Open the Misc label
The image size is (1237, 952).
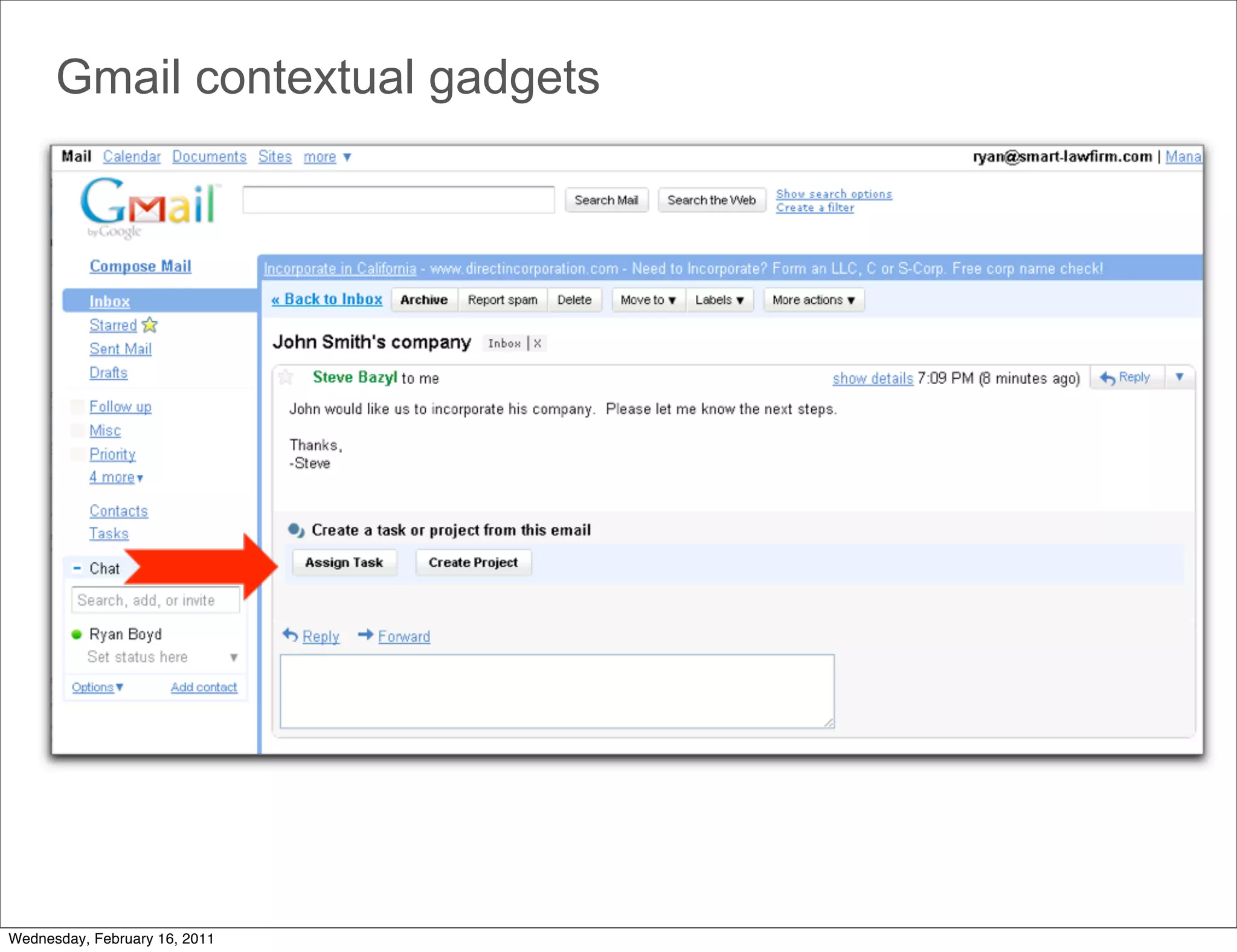click(x=105, y=431)
